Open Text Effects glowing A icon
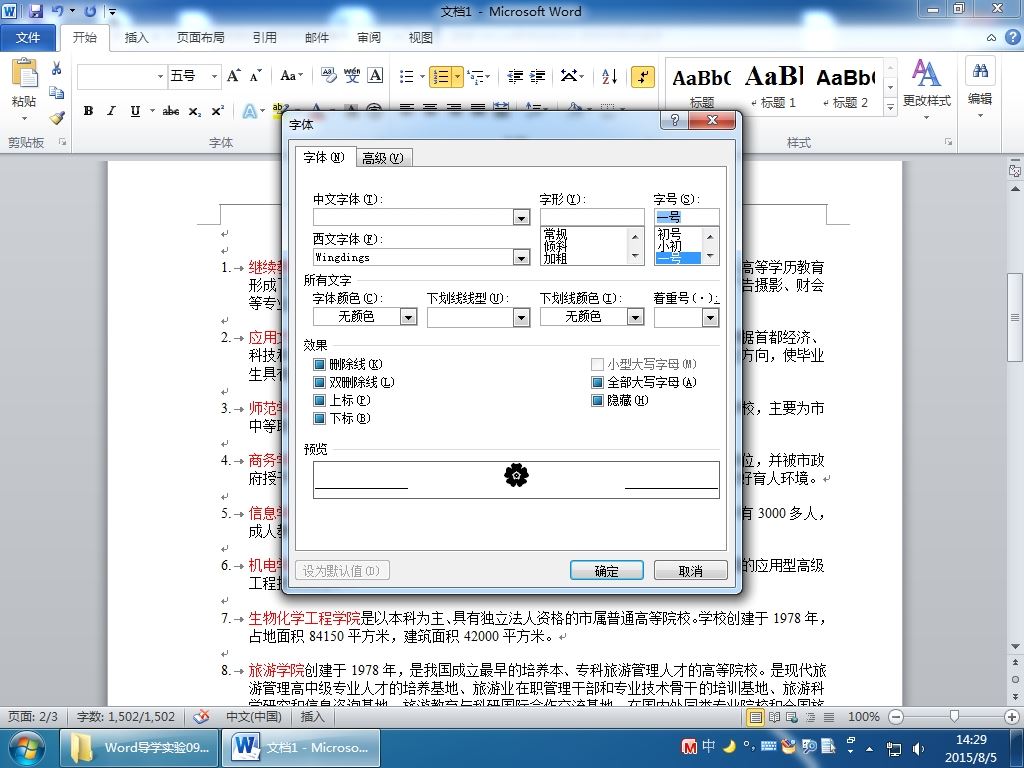Screen dimensions: 1024x768 249,111
